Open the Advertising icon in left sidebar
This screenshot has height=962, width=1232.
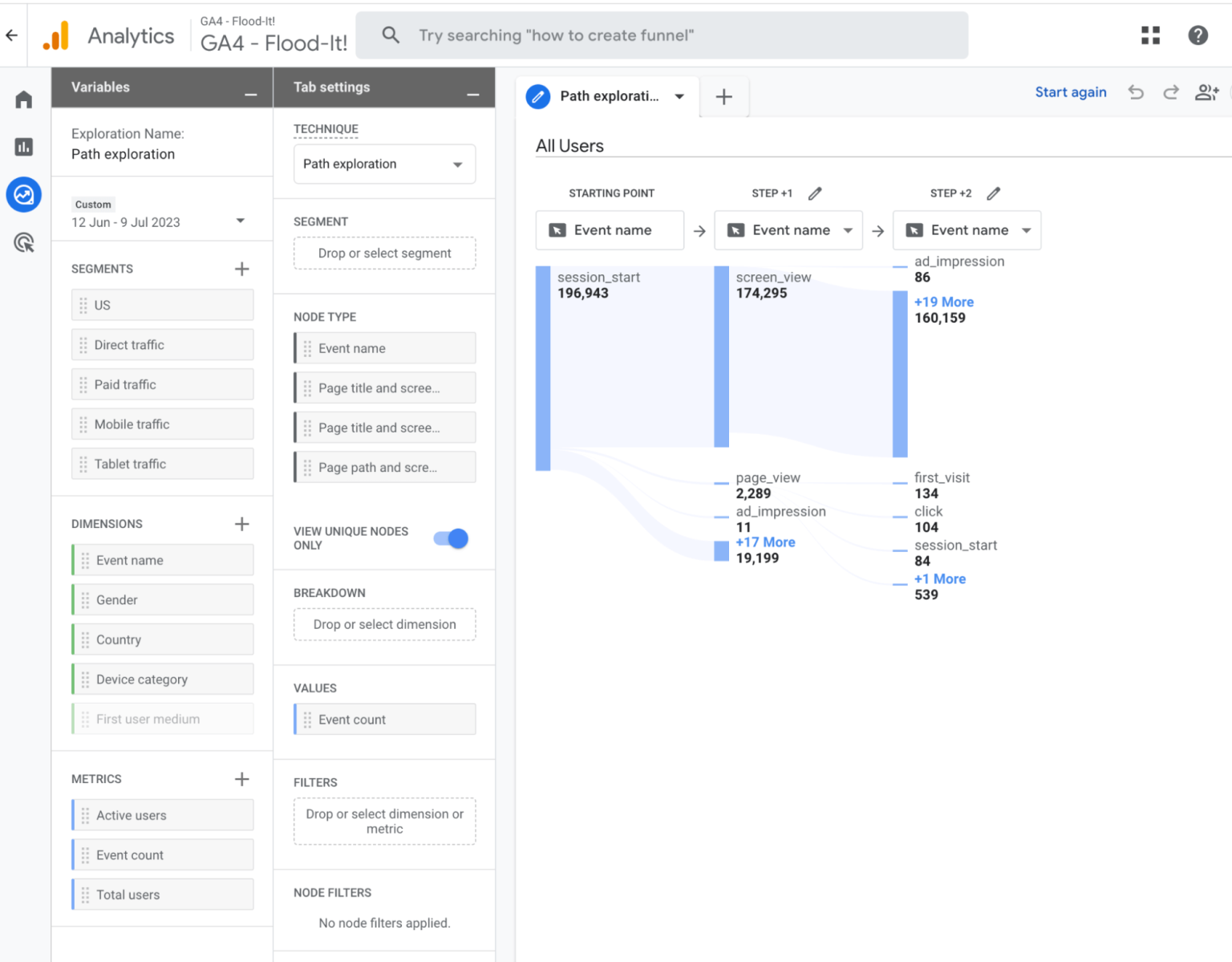(x=24, y=242)
